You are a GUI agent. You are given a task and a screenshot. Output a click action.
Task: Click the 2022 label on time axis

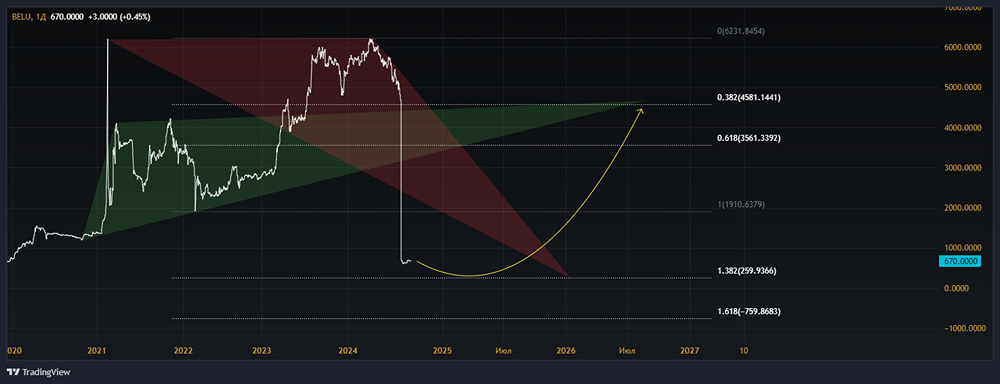[x=183, y=351]
